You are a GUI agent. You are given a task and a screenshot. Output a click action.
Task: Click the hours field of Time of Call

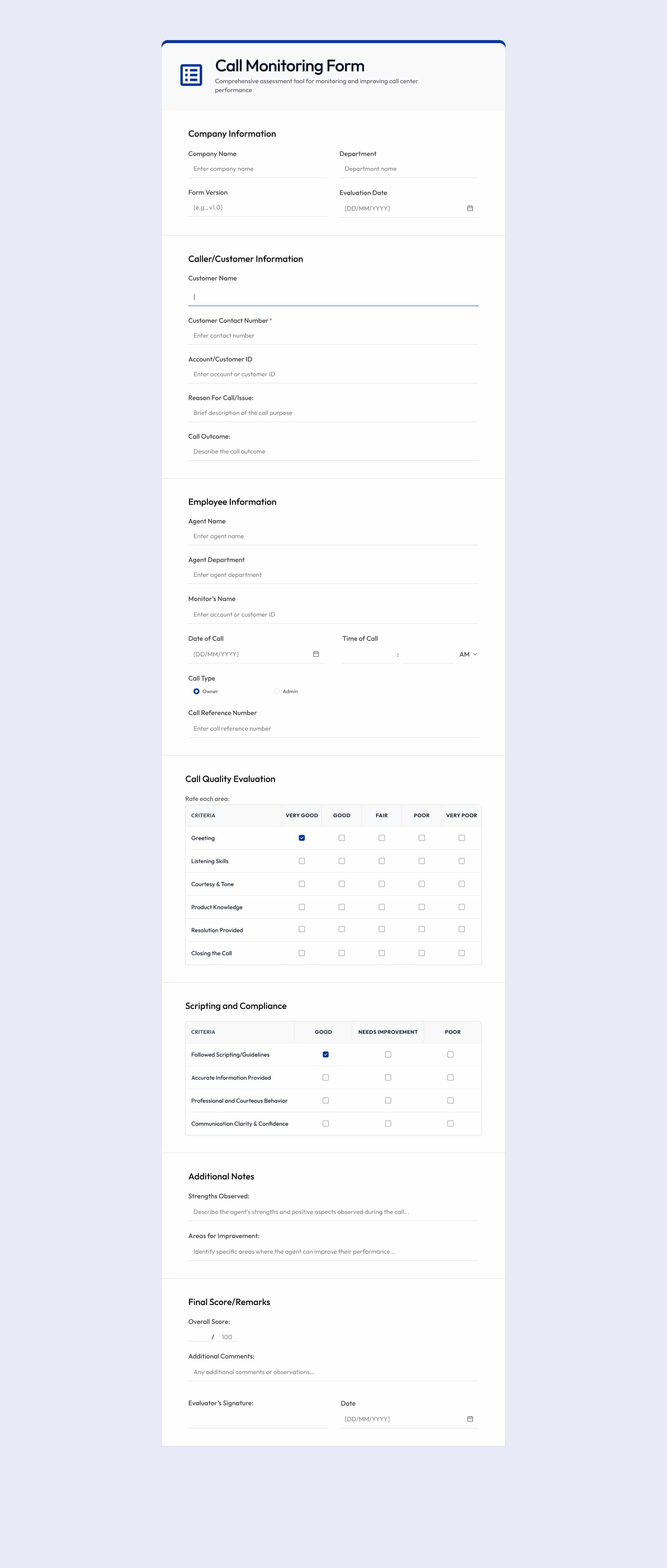click(368, 654)
